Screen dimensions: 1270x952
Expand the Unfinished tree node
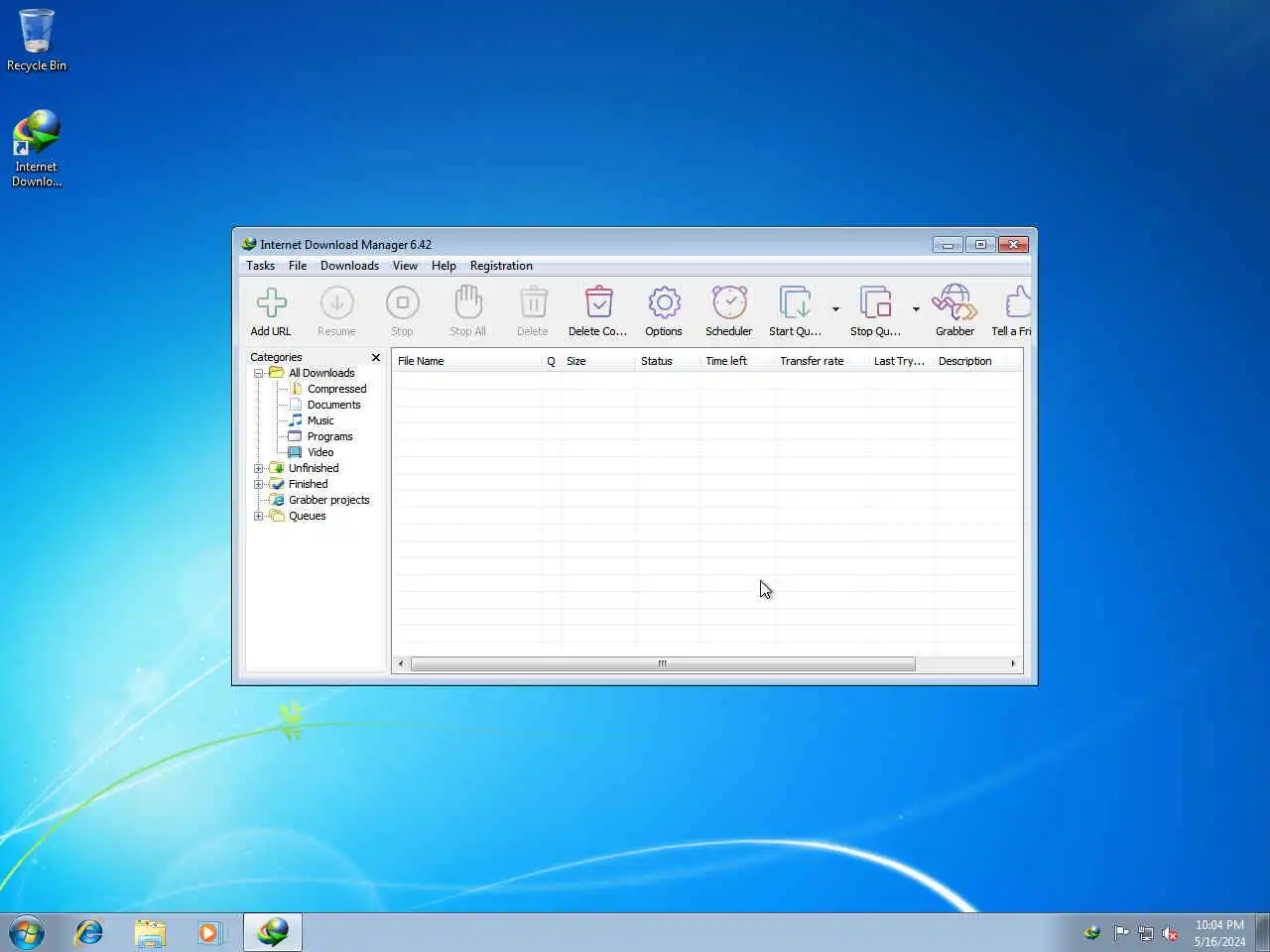pyautogui.click(x=259, y=468)
